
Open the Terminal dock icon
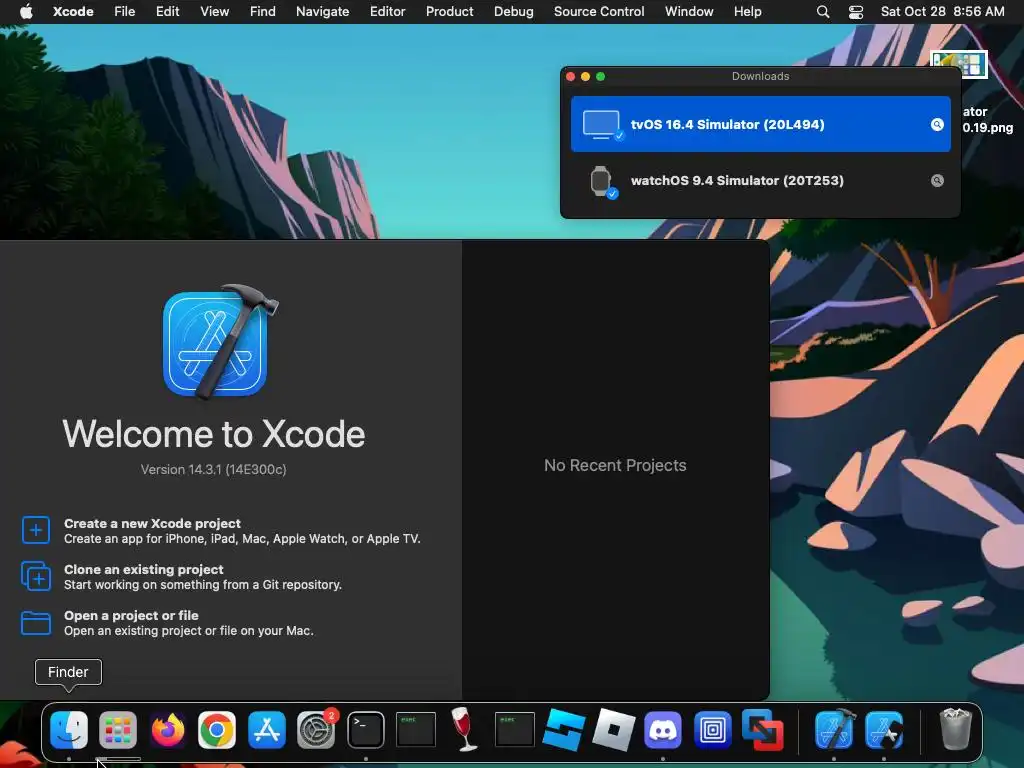click(x=366, y=729)
